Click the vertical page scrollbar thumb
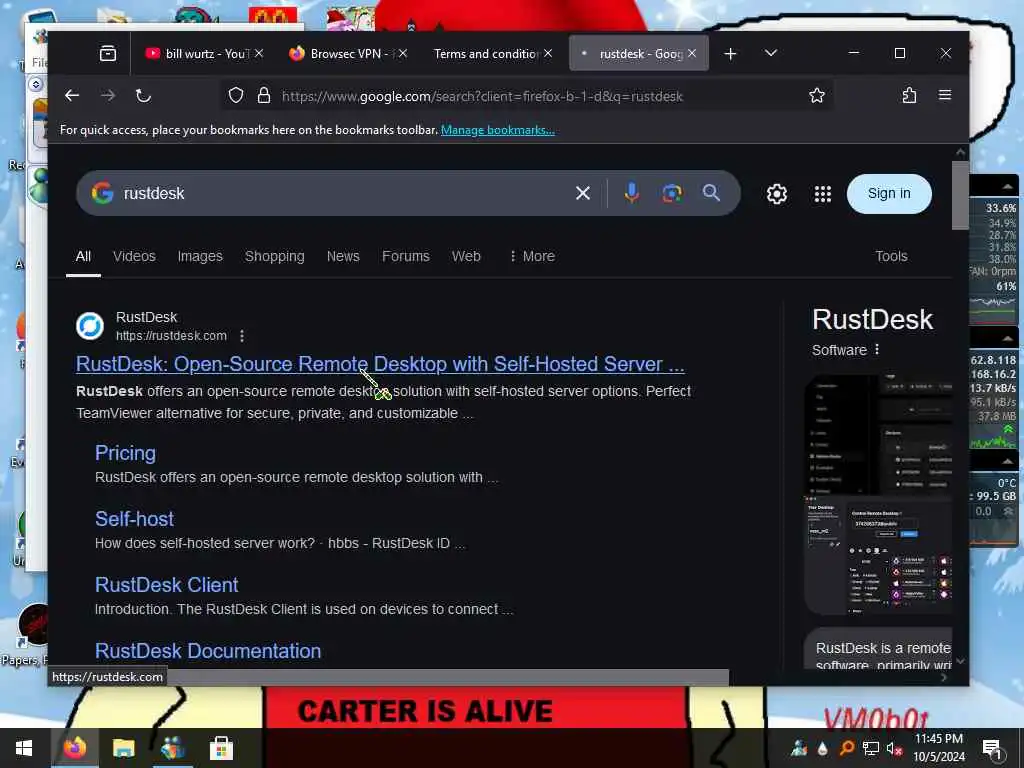The image size is (1024, 768). point(959,195)
